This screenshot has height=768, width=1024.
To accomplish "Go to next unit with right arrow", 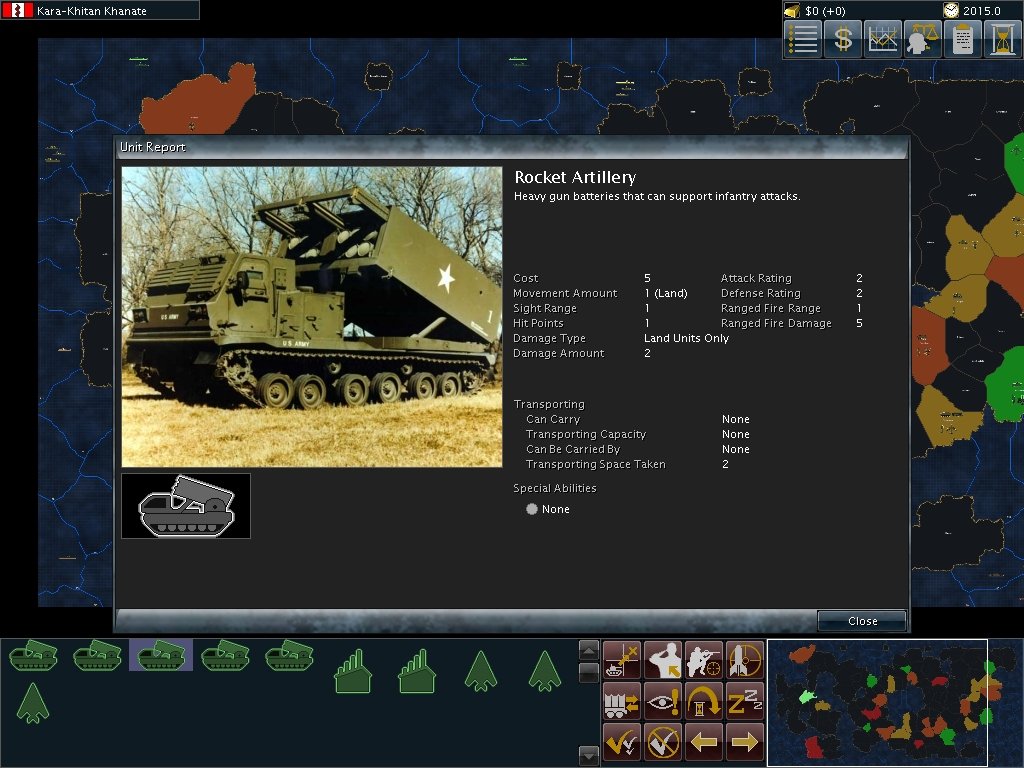I will (x=745, y=742).
